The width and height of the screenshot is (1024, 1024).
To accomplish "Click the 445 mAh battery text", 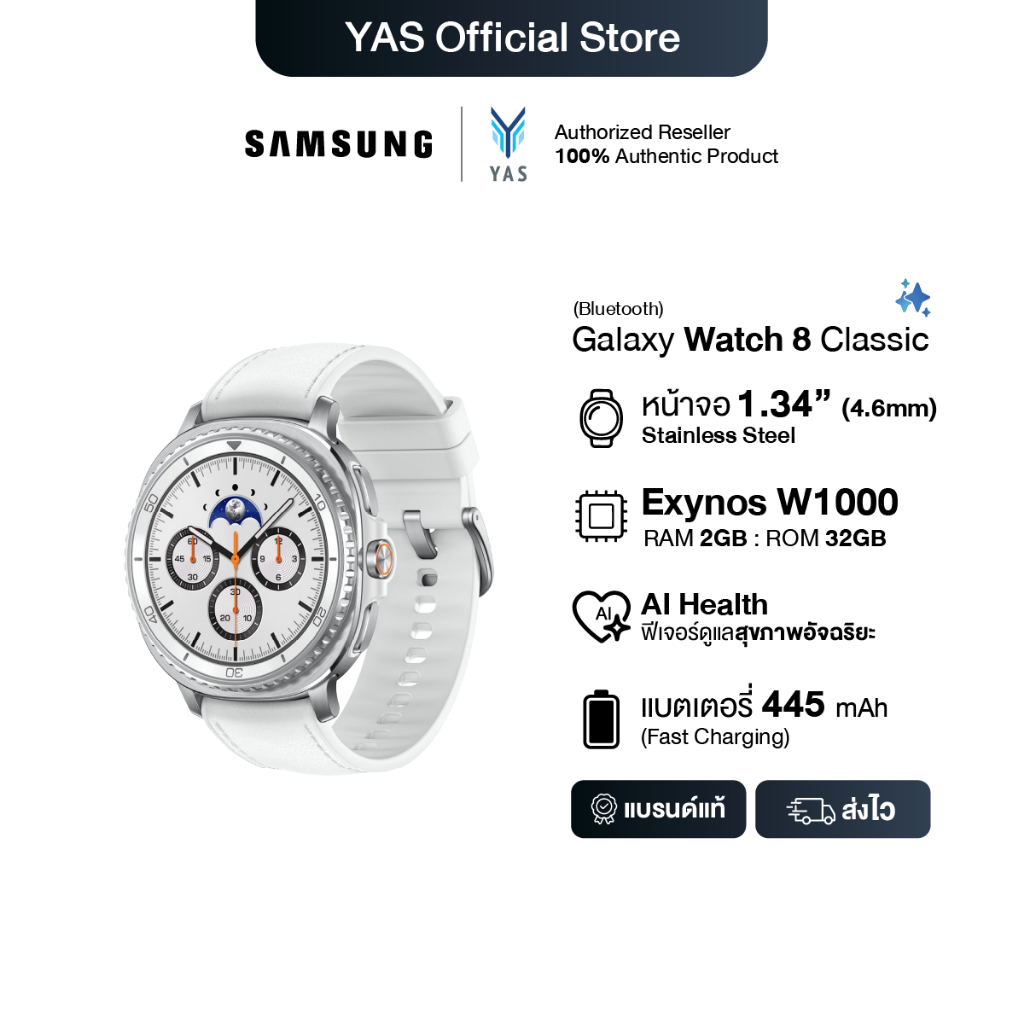I will [825, 705].
